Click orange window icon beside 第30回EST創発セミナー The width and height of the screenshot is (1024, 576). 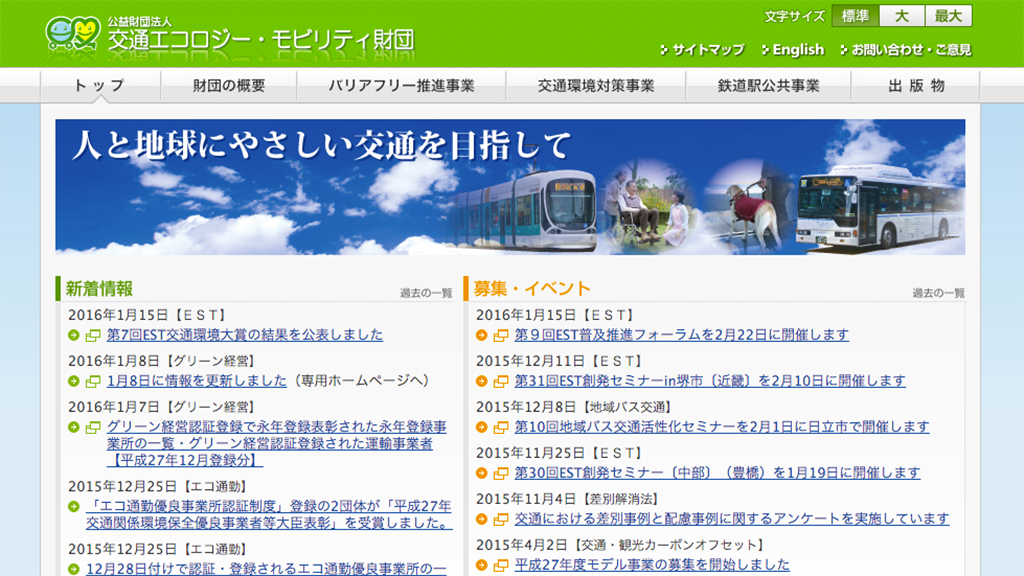[x=501, y=473]
